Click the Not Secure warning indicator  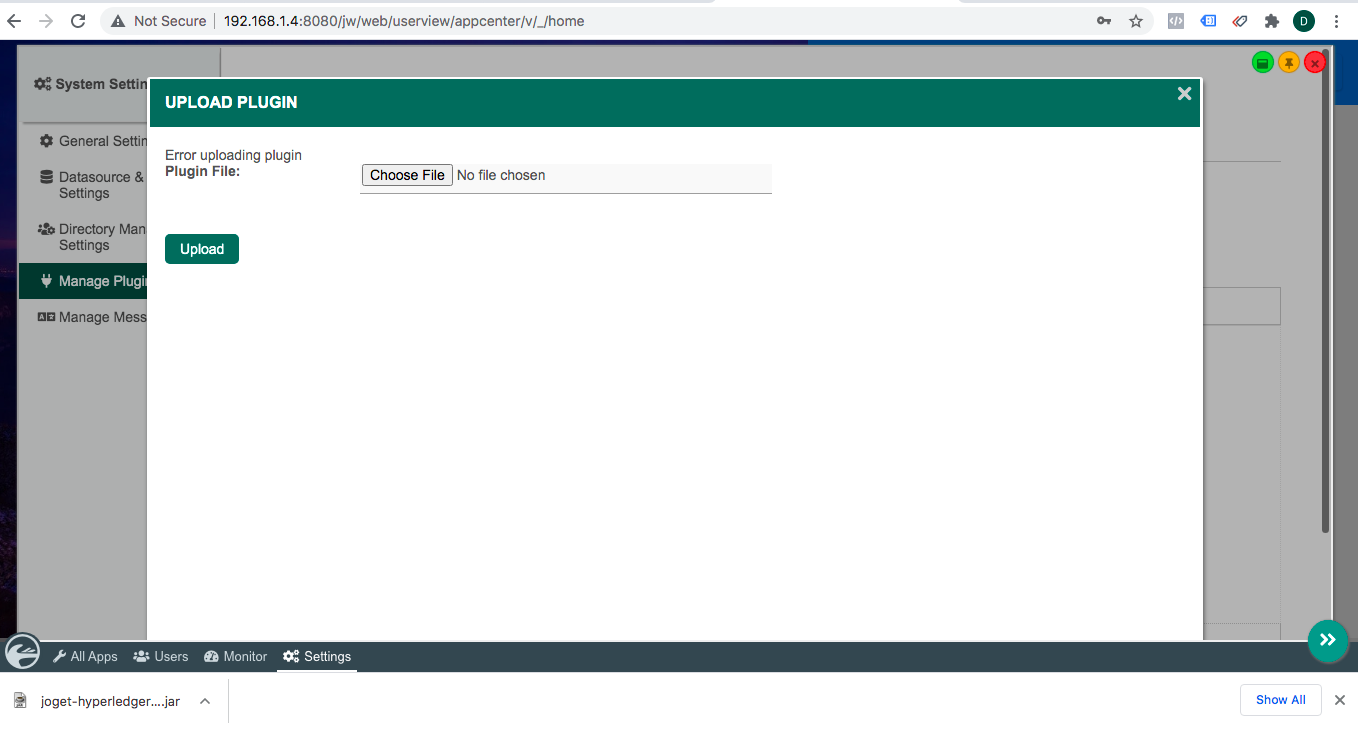158,21
